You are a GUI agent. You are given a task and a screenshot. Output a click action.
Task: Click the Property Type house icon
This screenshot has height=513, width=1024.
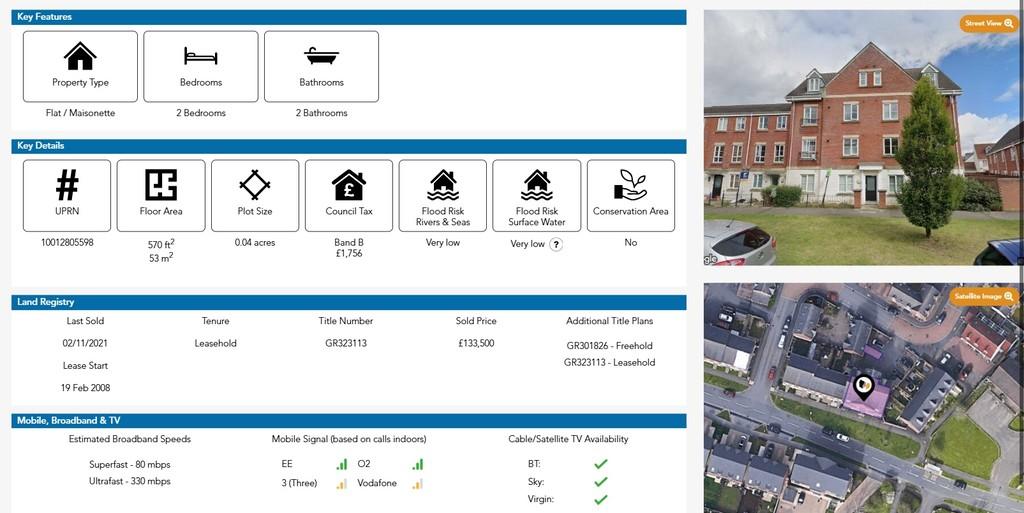coord(80,55)
